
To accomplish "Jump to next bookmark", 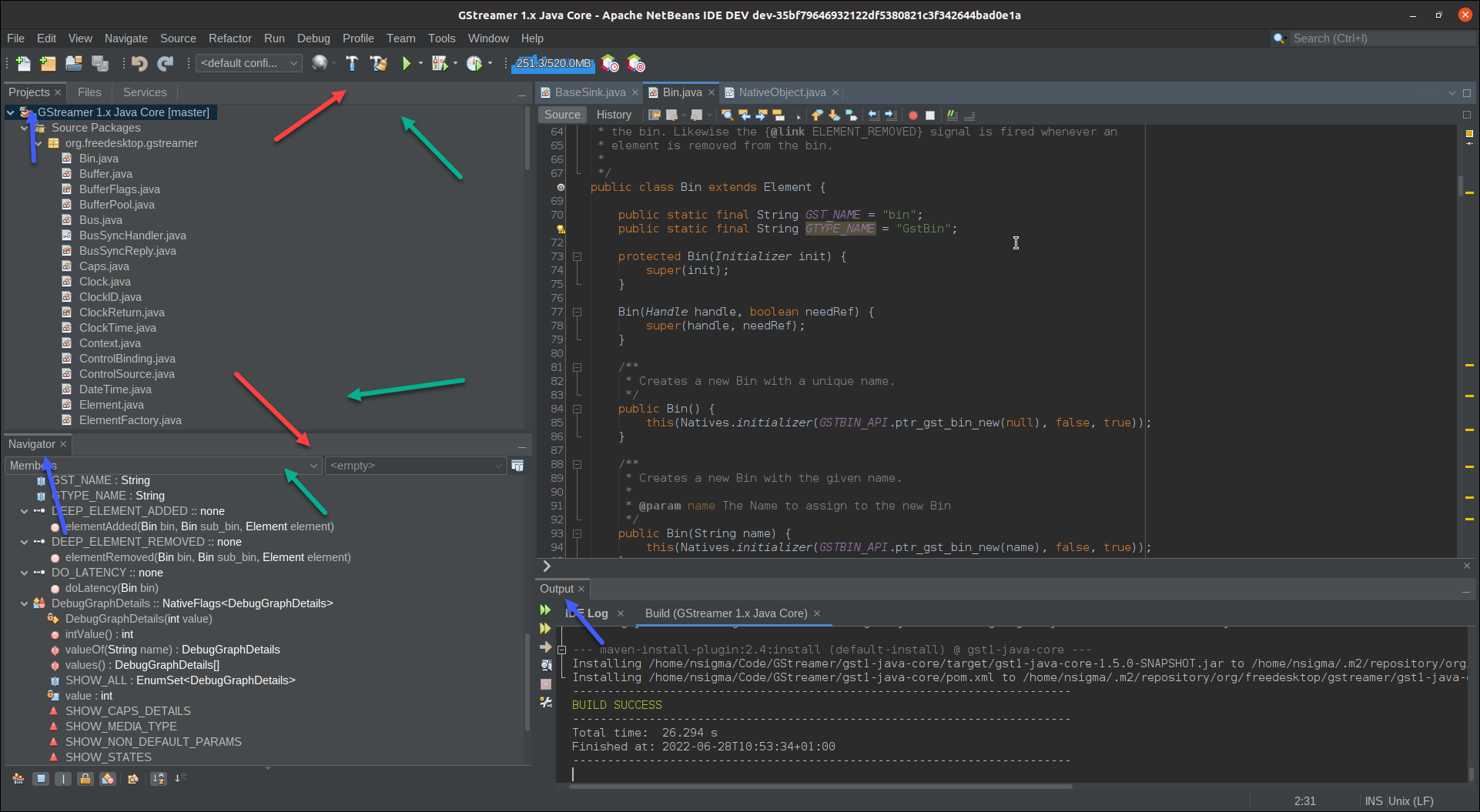I will tap(834, 115).
